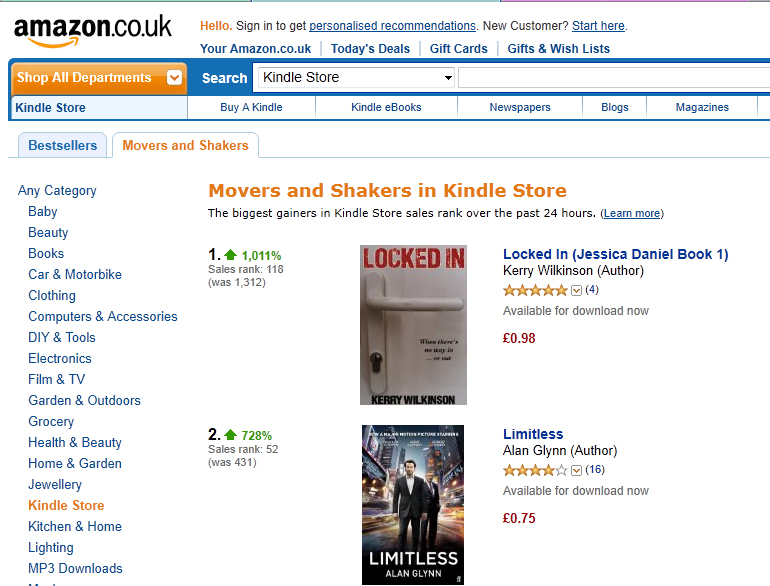This screenshot has height=586, width=770.
Task: Open Locked In (Jessica Daniel Book 1) title
Action: click(x=615, y=254)
